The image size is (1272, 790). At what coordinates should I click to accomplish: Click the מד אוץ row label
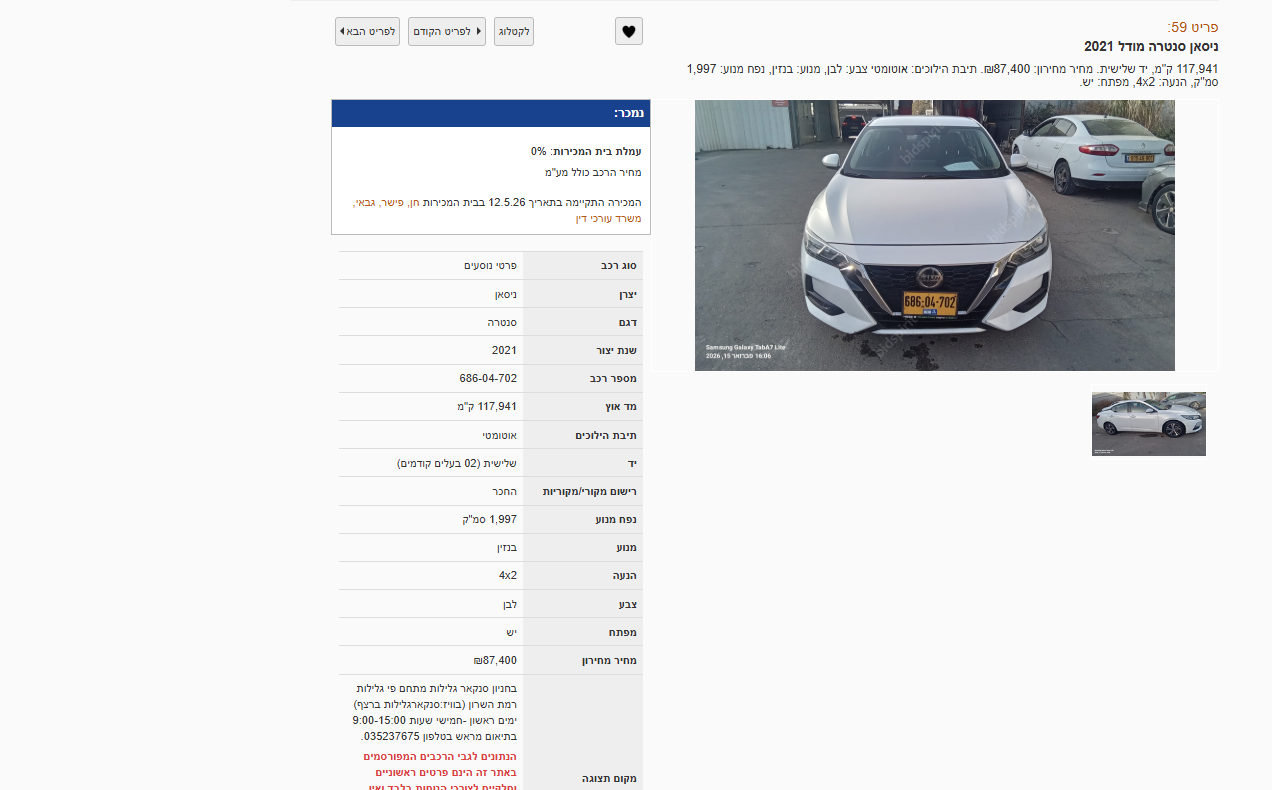[x=621, y=407]
